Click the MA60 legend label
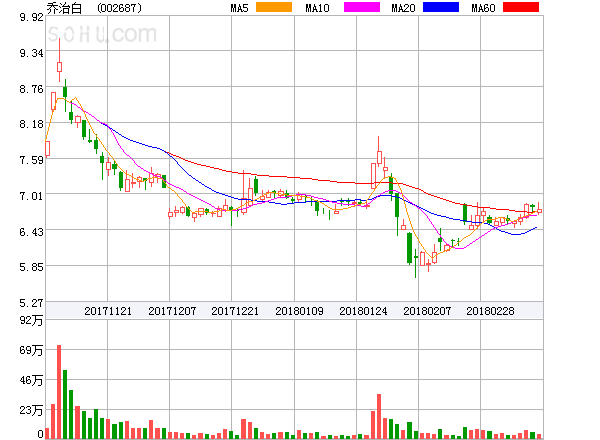This screenshot has width=600, height=440. tap(483, 8)
